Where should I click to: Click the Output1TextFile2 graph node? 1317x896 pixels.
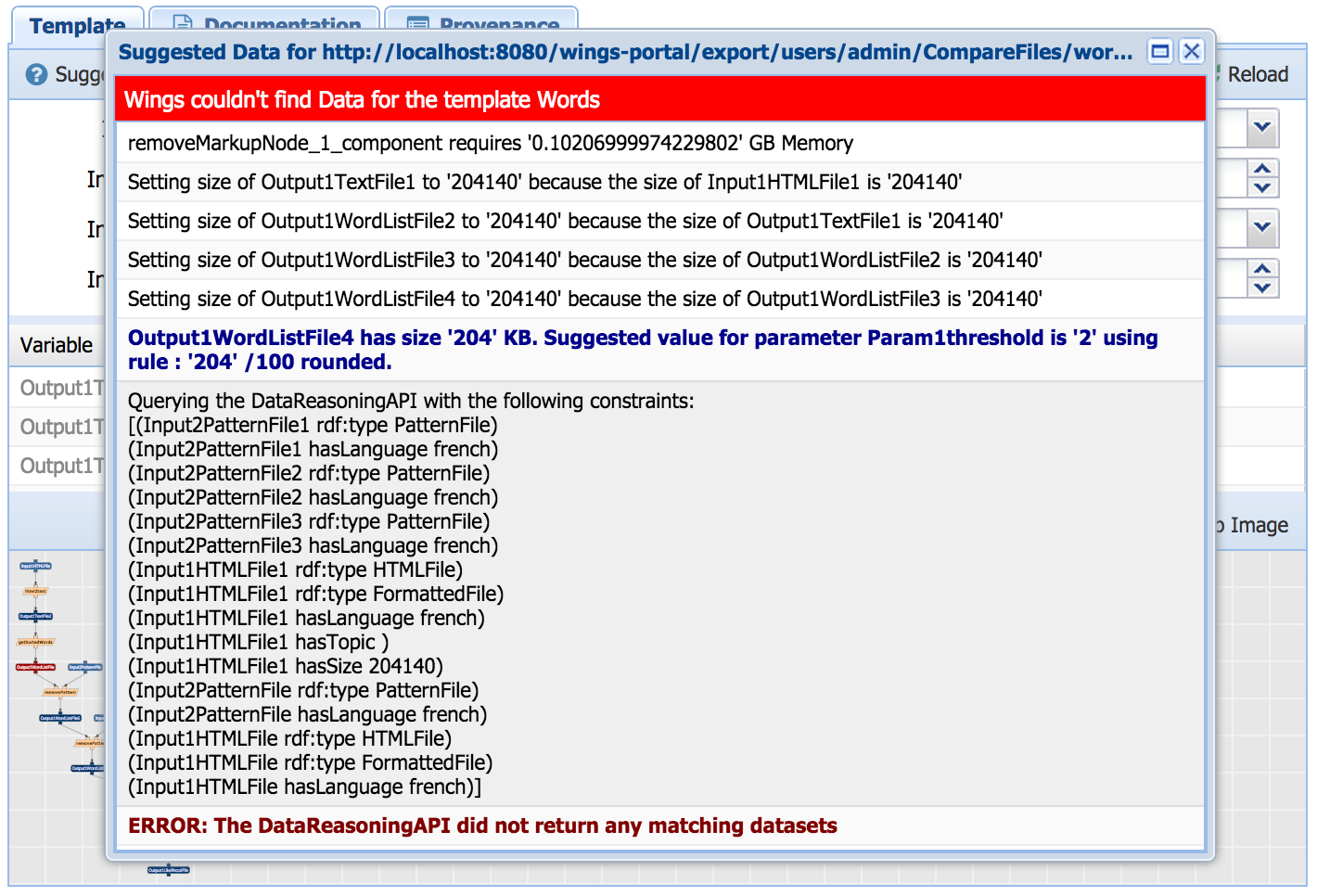point(35,616)
